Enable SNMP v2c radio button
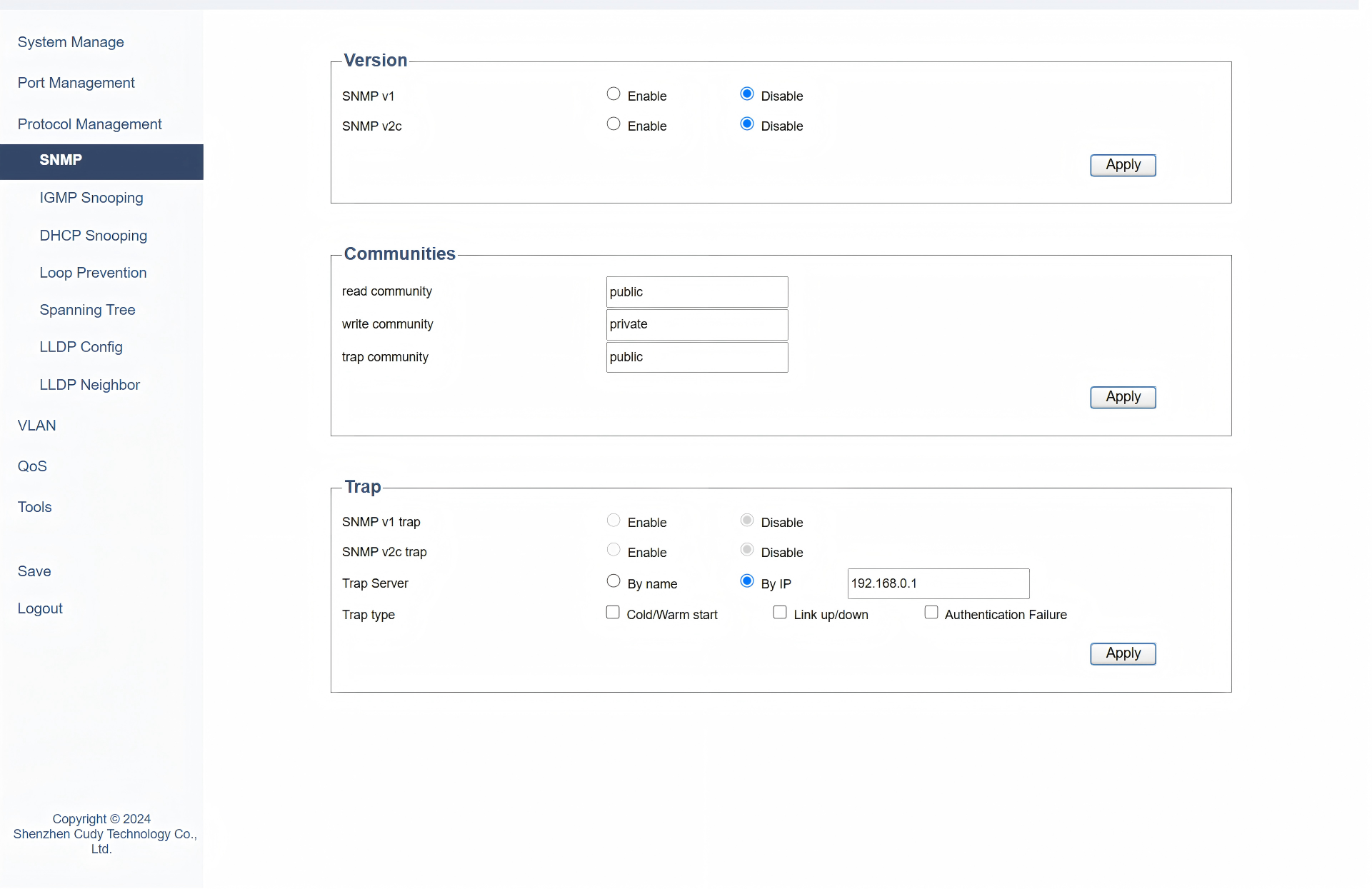This screenshot has width=1372, height=889. [613, 124]
